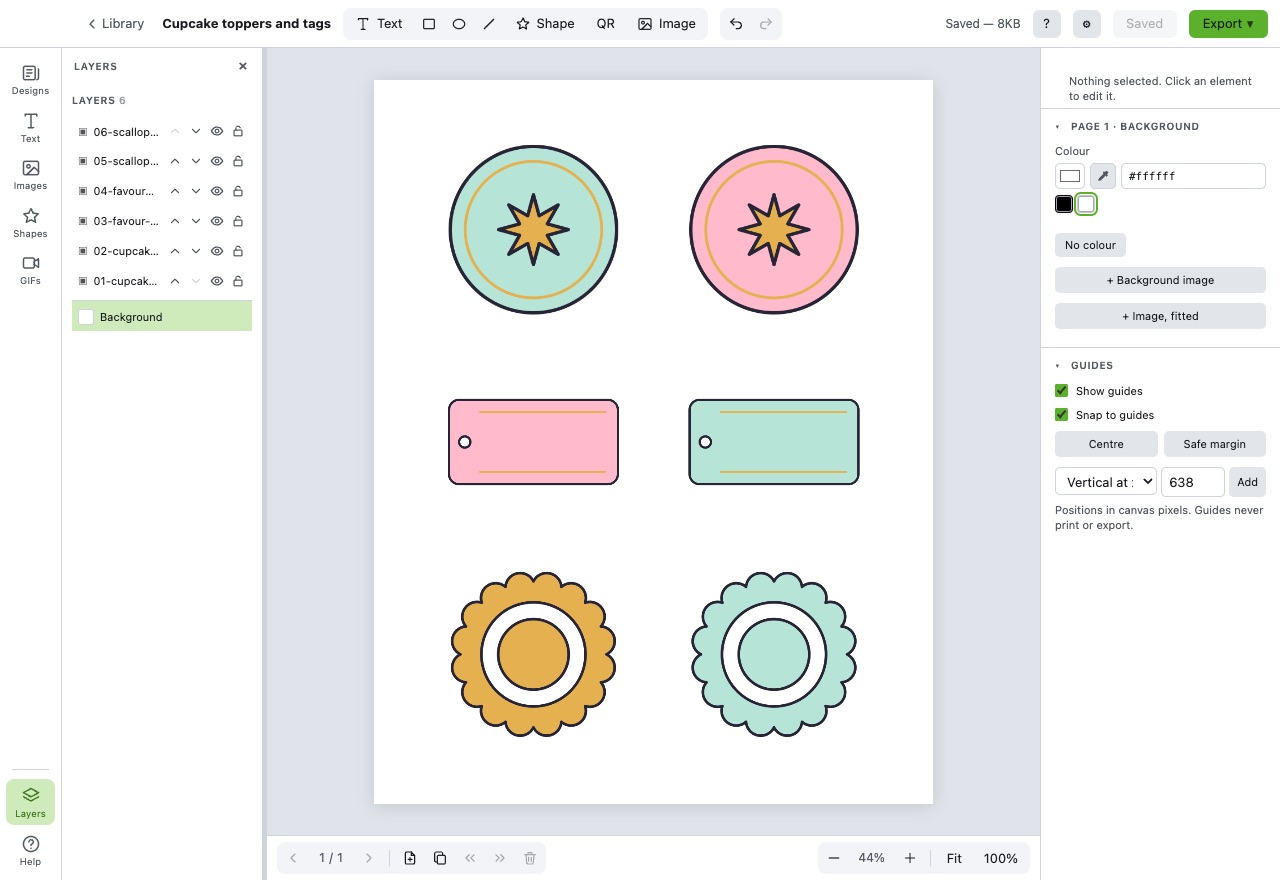Select the ellipse tool in toolbar
This screenshot has height=880, width=1280.
tap(459, 24)
